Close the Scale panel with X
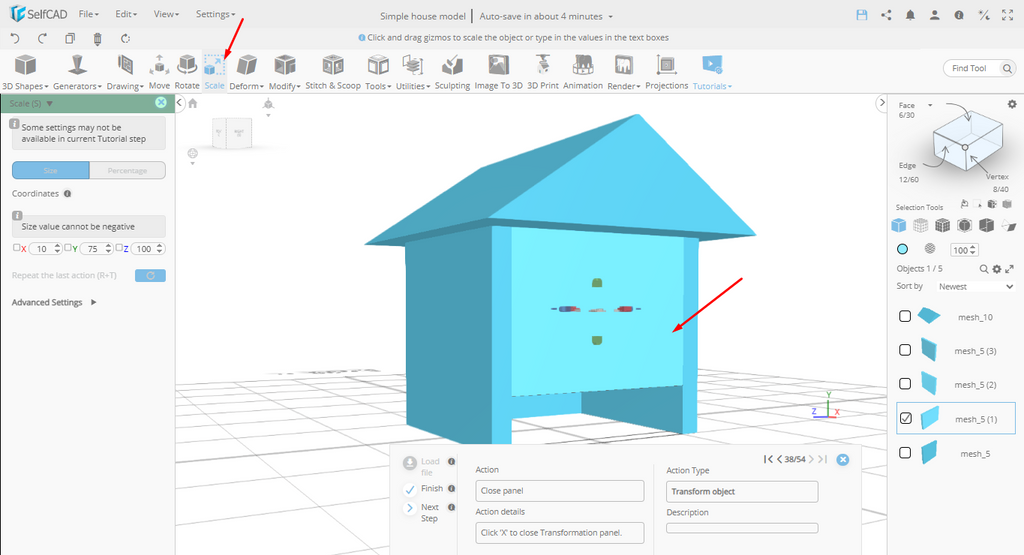This screenshot has height=555, width=1024. (161, 103)
